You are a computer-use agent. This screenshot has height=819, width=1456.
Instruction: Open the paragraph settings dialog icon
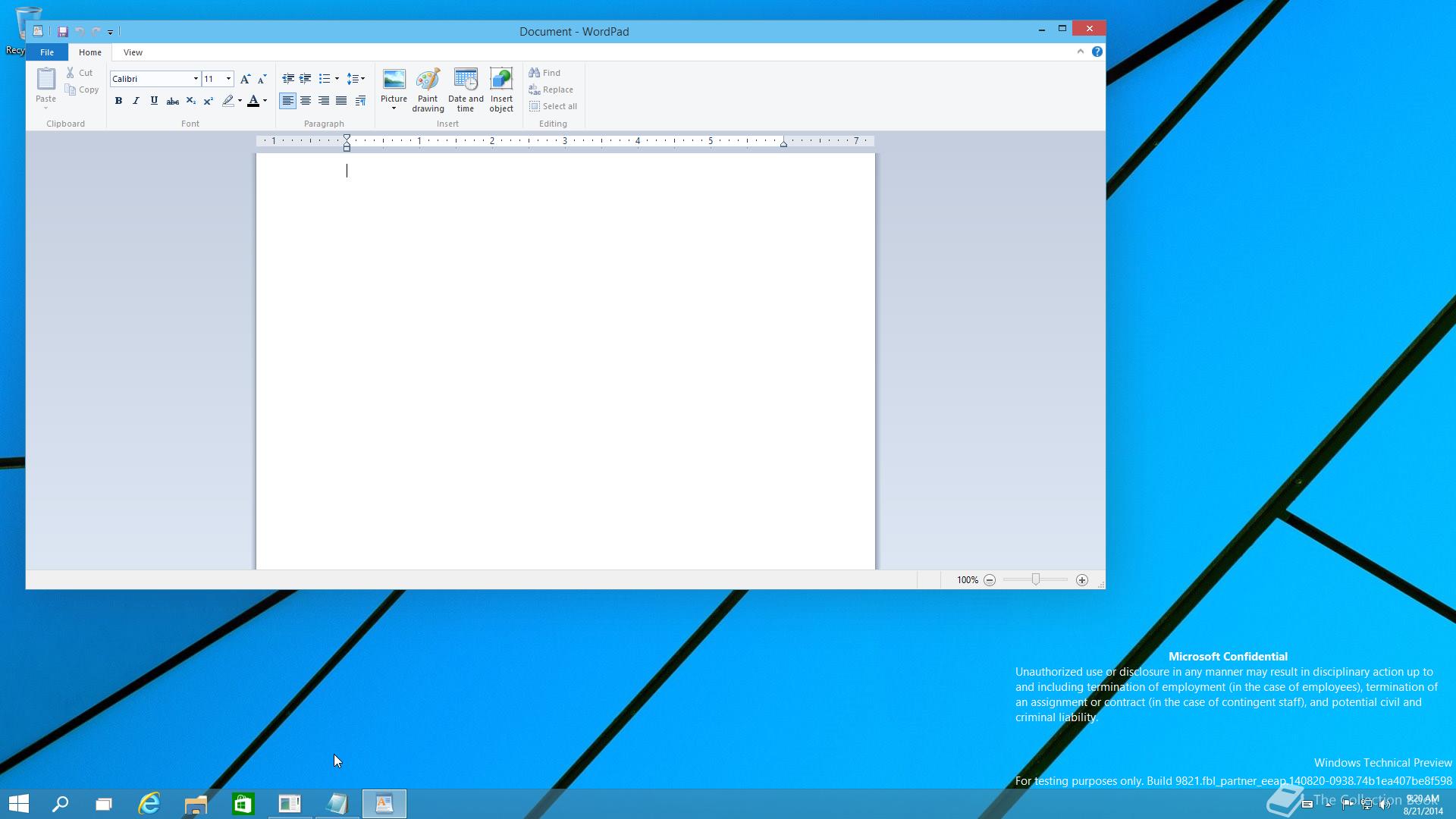click(360, 101)
